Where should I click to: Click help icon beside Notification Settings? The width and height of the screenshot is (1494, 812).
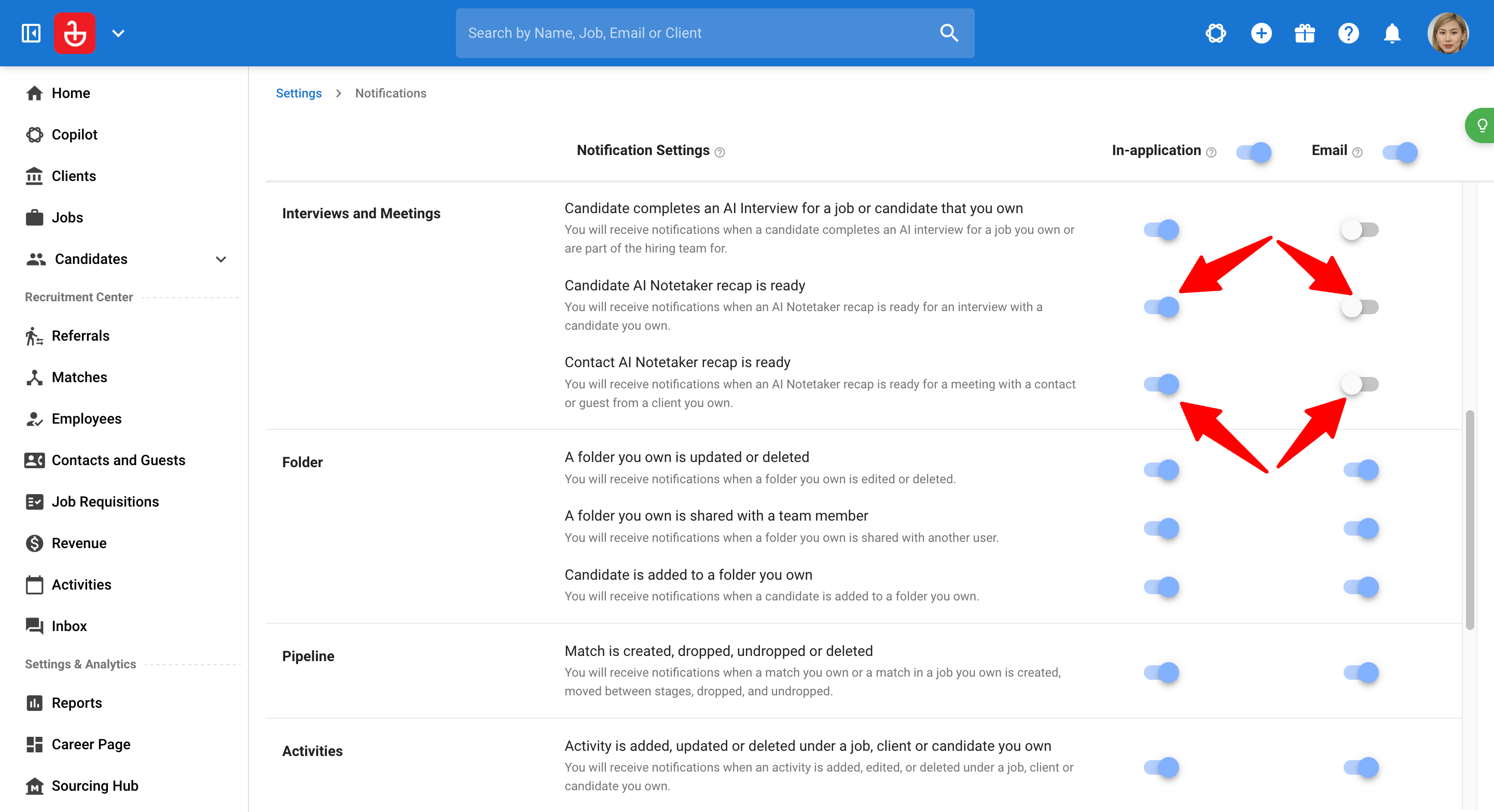(x=720, y=152)
